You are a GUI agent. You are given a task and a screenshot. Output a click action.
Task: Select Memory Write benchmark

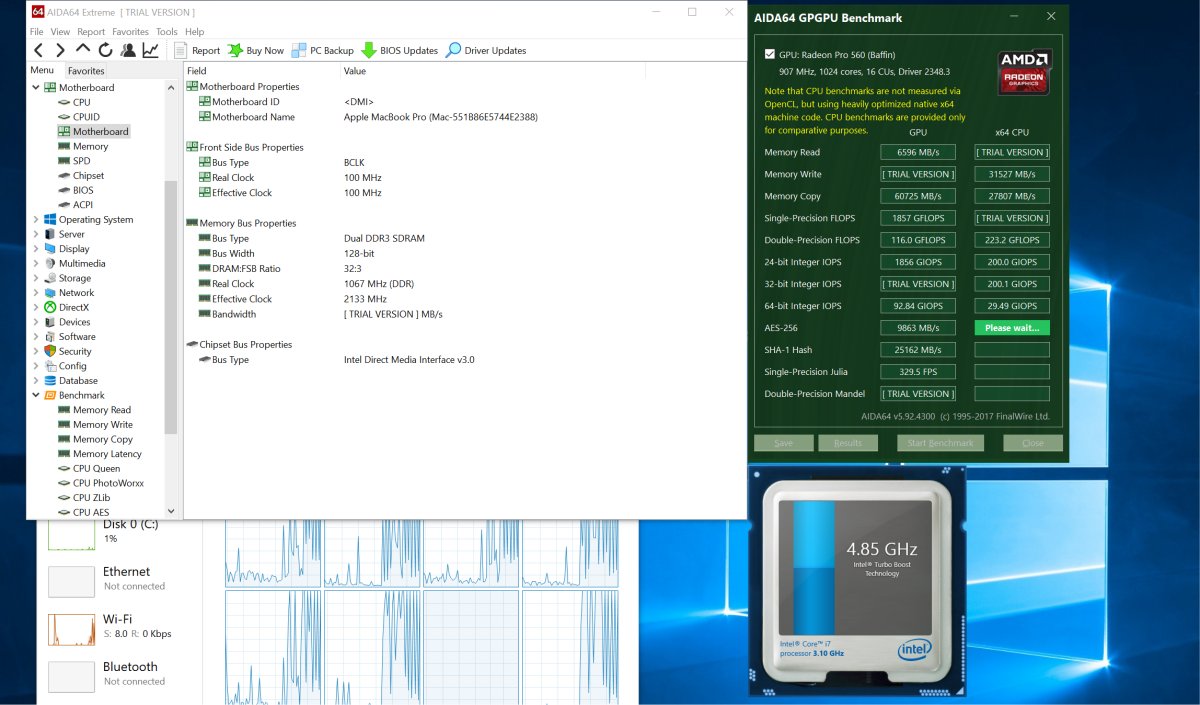coord(102,425)
